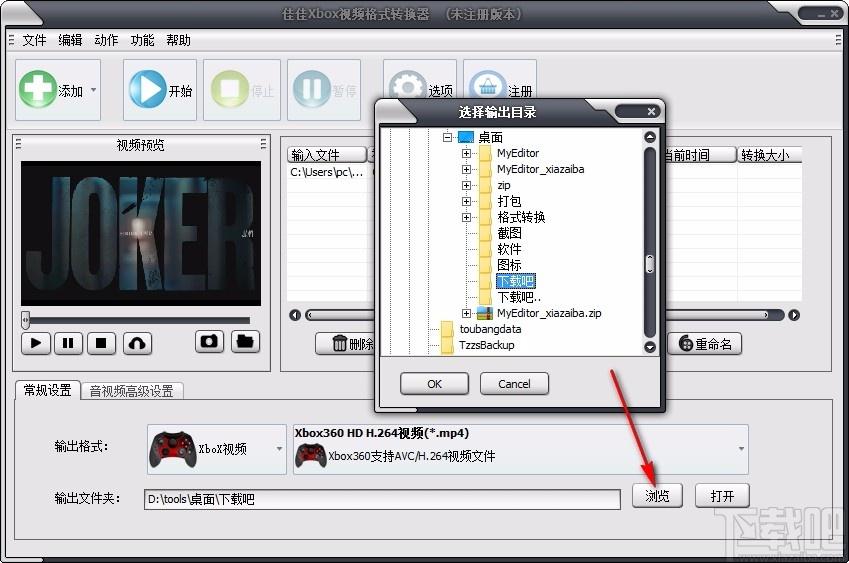The width and height of the screenshot is (849, 563).
Task: Start conversion with the 开始 button
Action: point(160,90)
